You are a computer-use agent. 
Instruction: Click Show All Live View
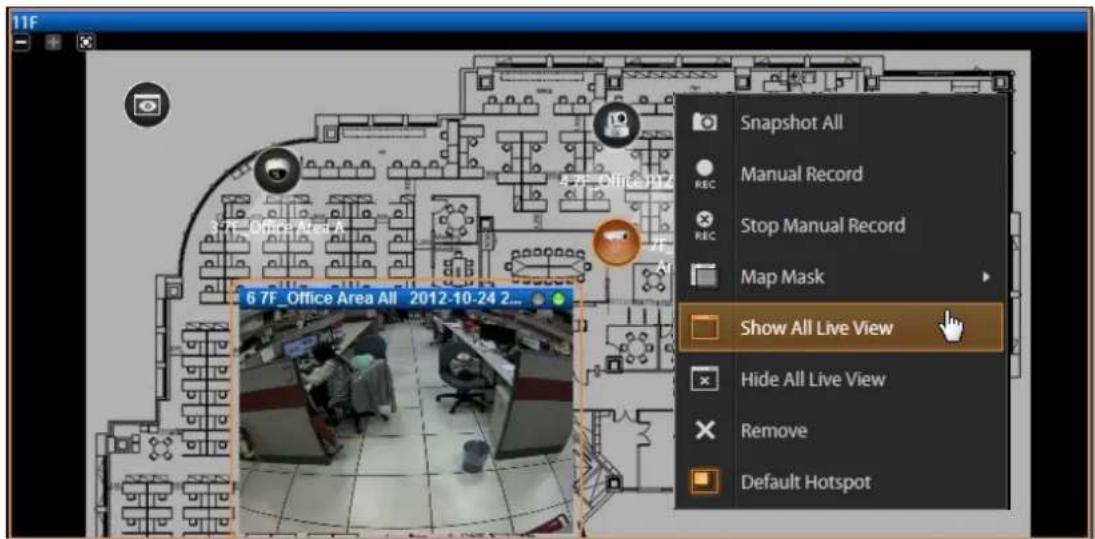pos(841,327)
